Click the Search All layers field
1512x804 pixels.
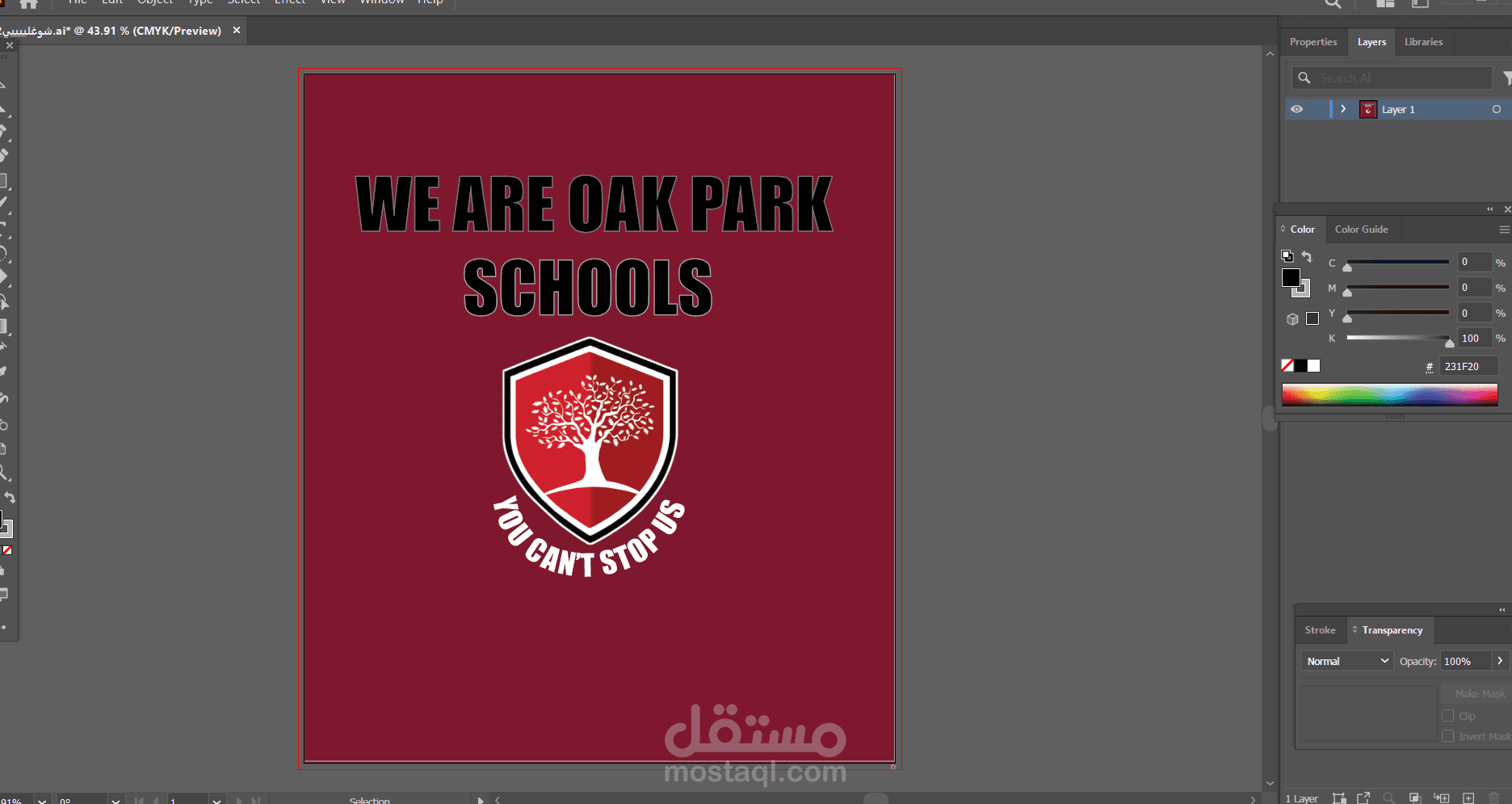point(1392,78)
